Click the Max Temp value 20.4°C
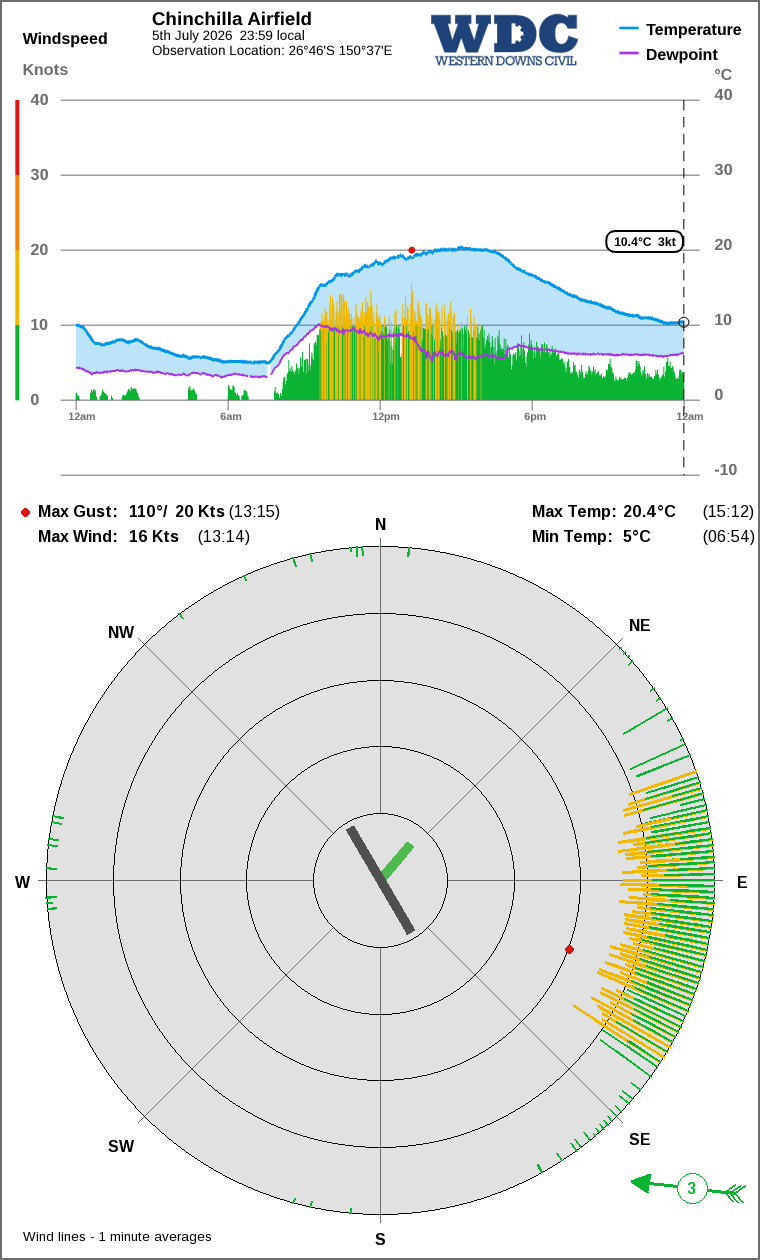 pos(650,511)
